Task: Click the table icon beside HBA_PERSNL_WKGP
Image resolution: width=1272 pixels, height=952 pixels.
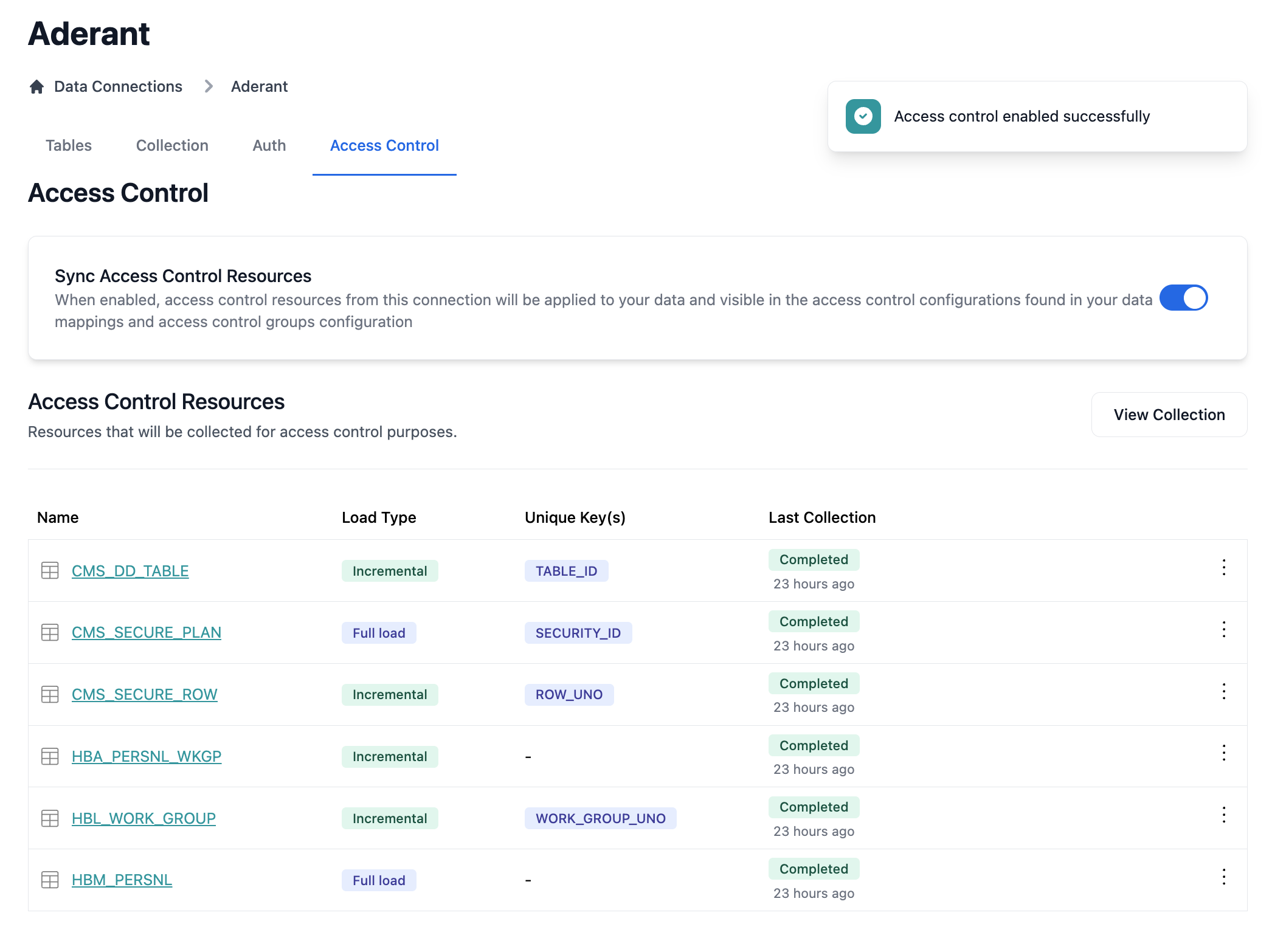Action: coord(50,756)
